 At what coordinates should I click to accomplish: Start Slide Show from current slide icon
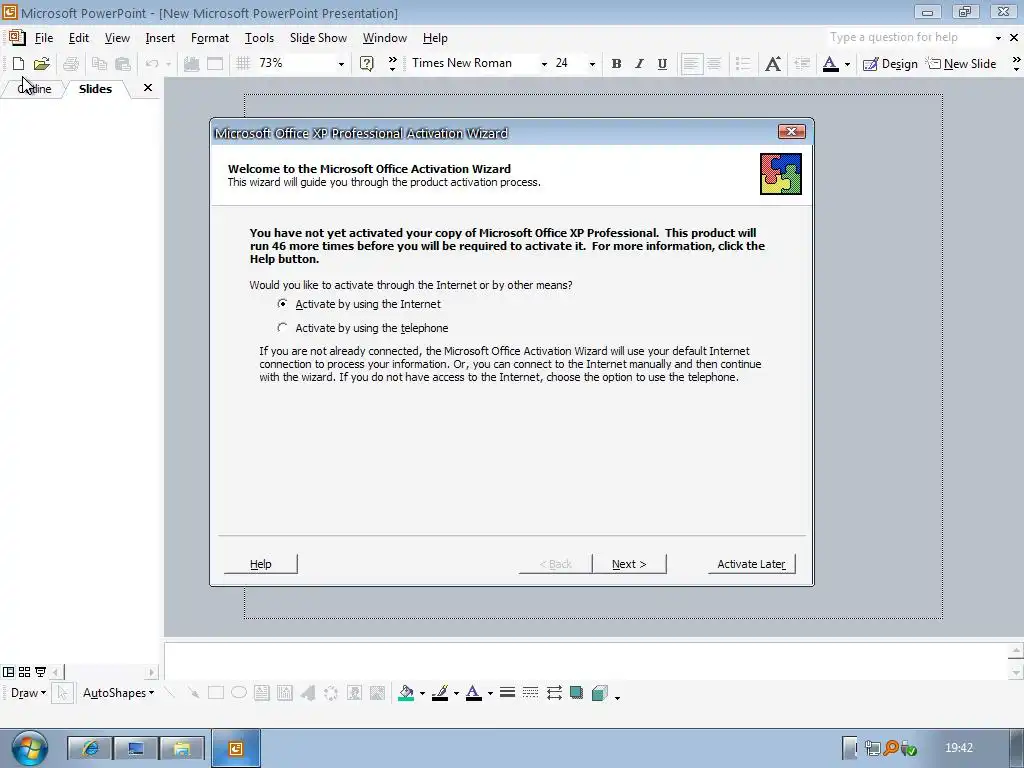pos(40,671)
